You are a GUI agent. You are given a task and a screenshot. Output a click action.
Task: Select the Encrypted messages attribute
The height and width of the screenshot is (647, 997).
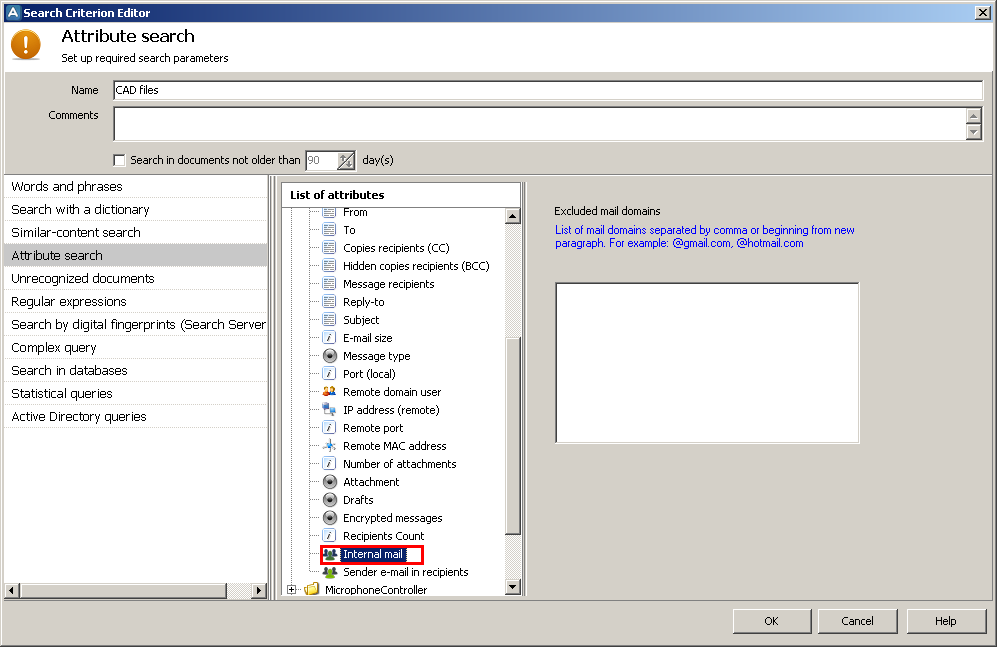click(392, 518)
